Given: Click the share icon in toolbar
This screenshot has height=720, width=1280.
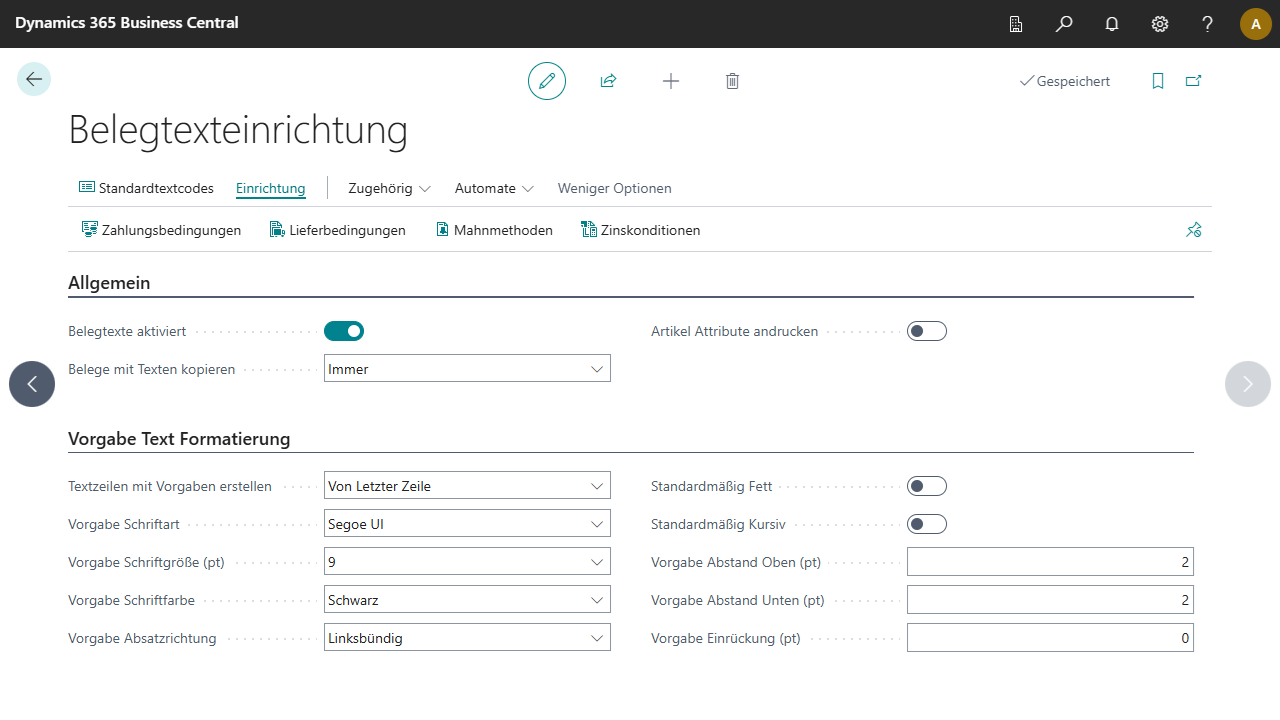Looking at the screenshot, I should pyautogui.click(x=608, y=81).
